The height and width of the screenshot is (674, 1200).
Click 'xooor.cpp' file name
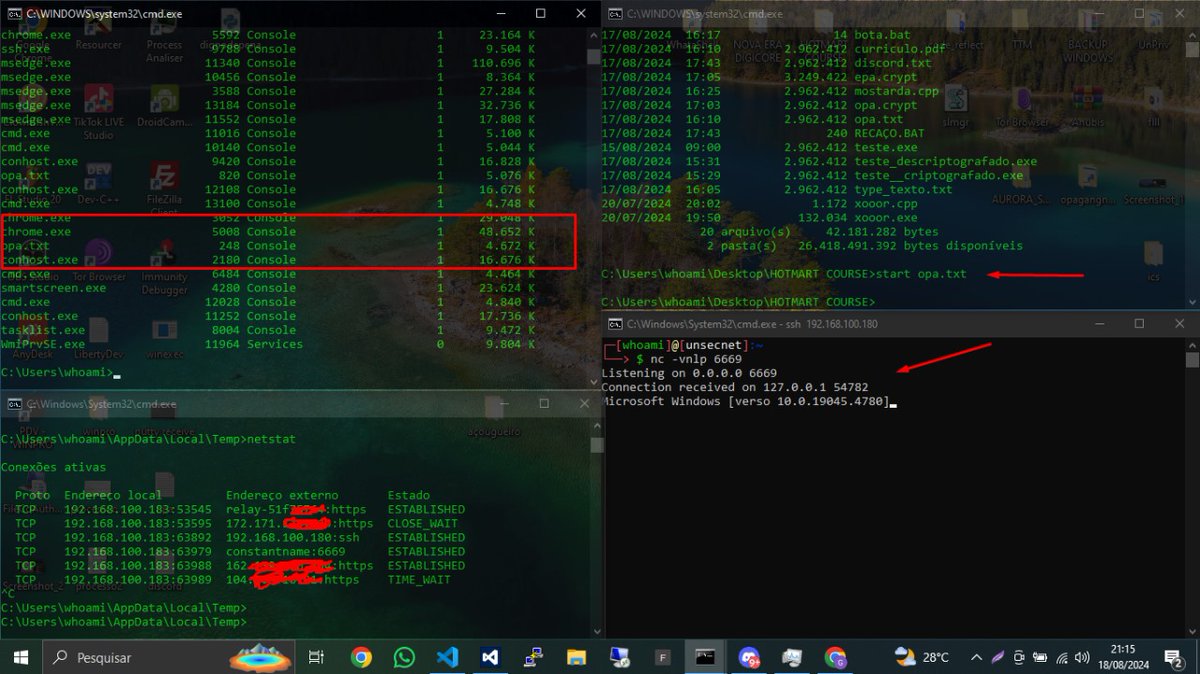coord(886,202)
